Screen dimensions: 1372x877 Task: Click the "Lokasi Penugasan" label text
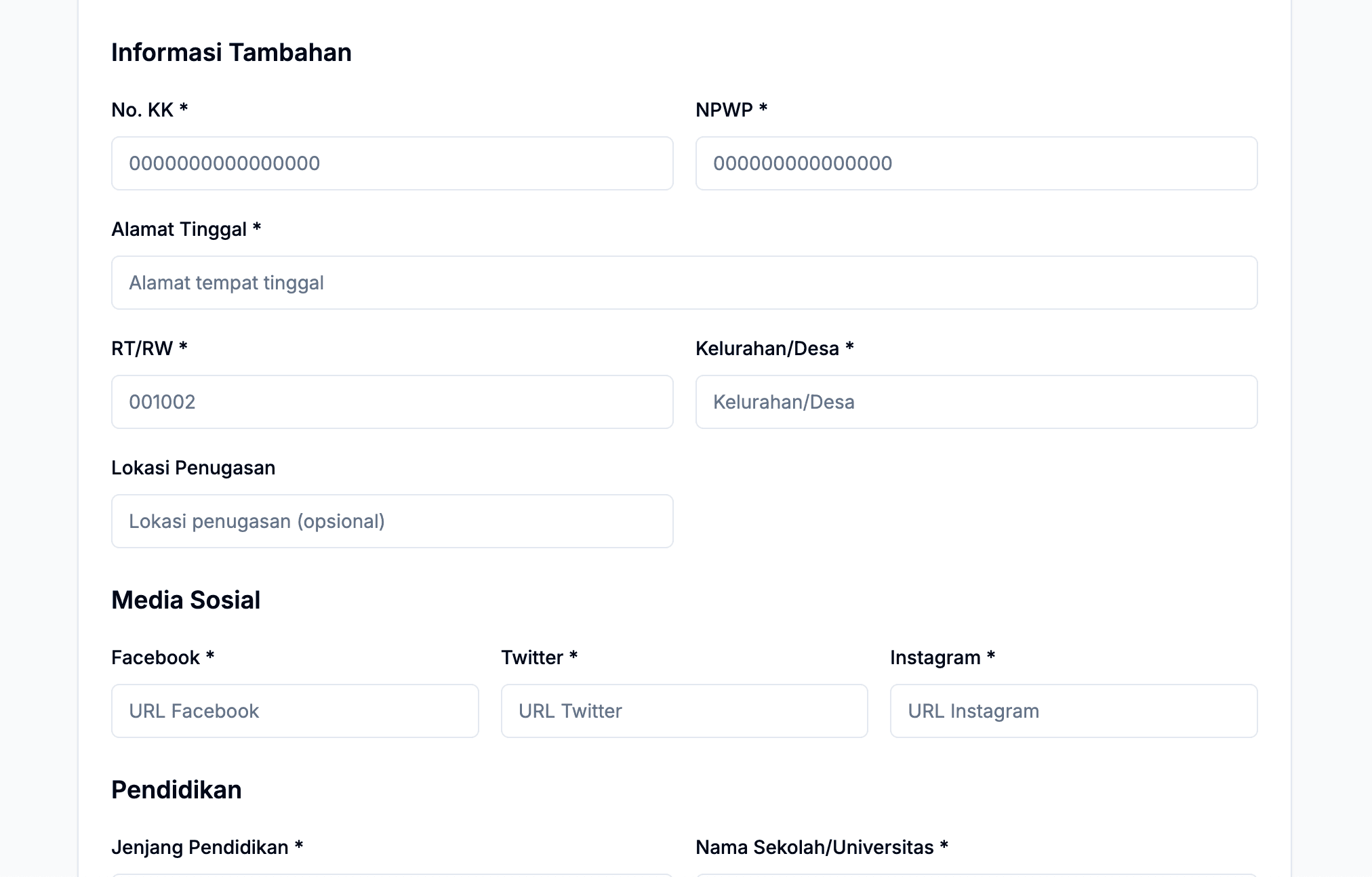[x=193, y=468]
